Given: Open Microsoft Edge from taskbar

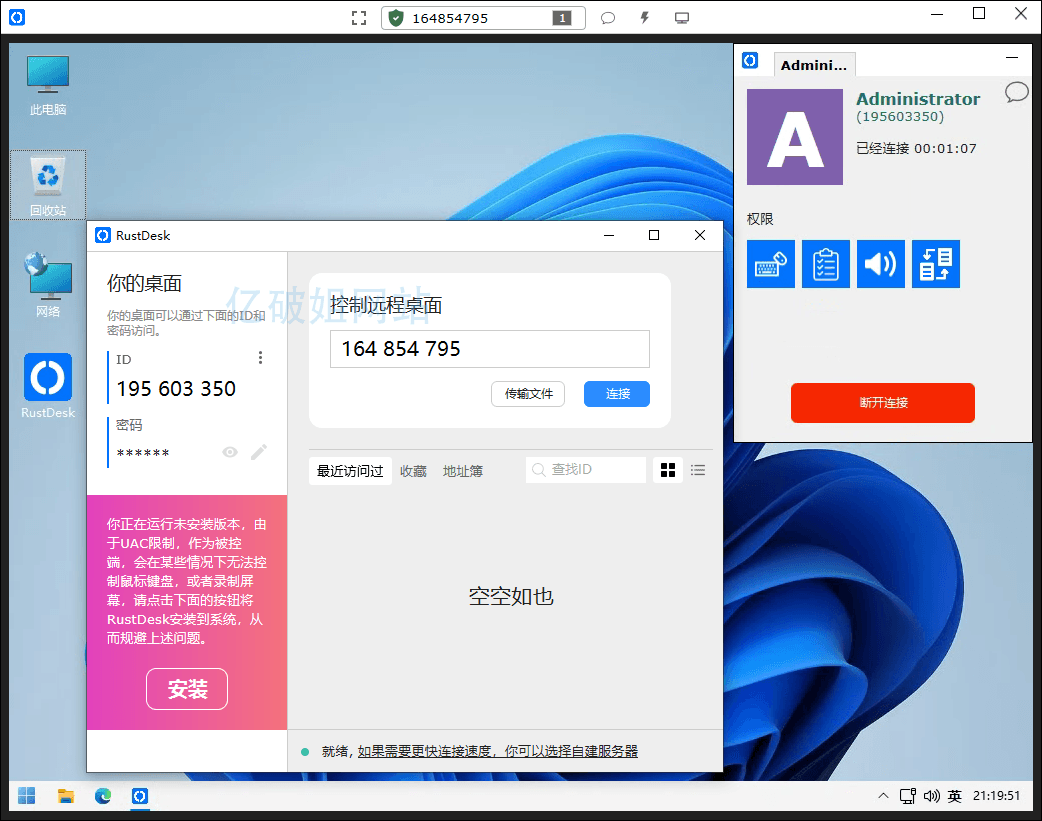Looking at the screenshot, I should click(x=103, y=796).
